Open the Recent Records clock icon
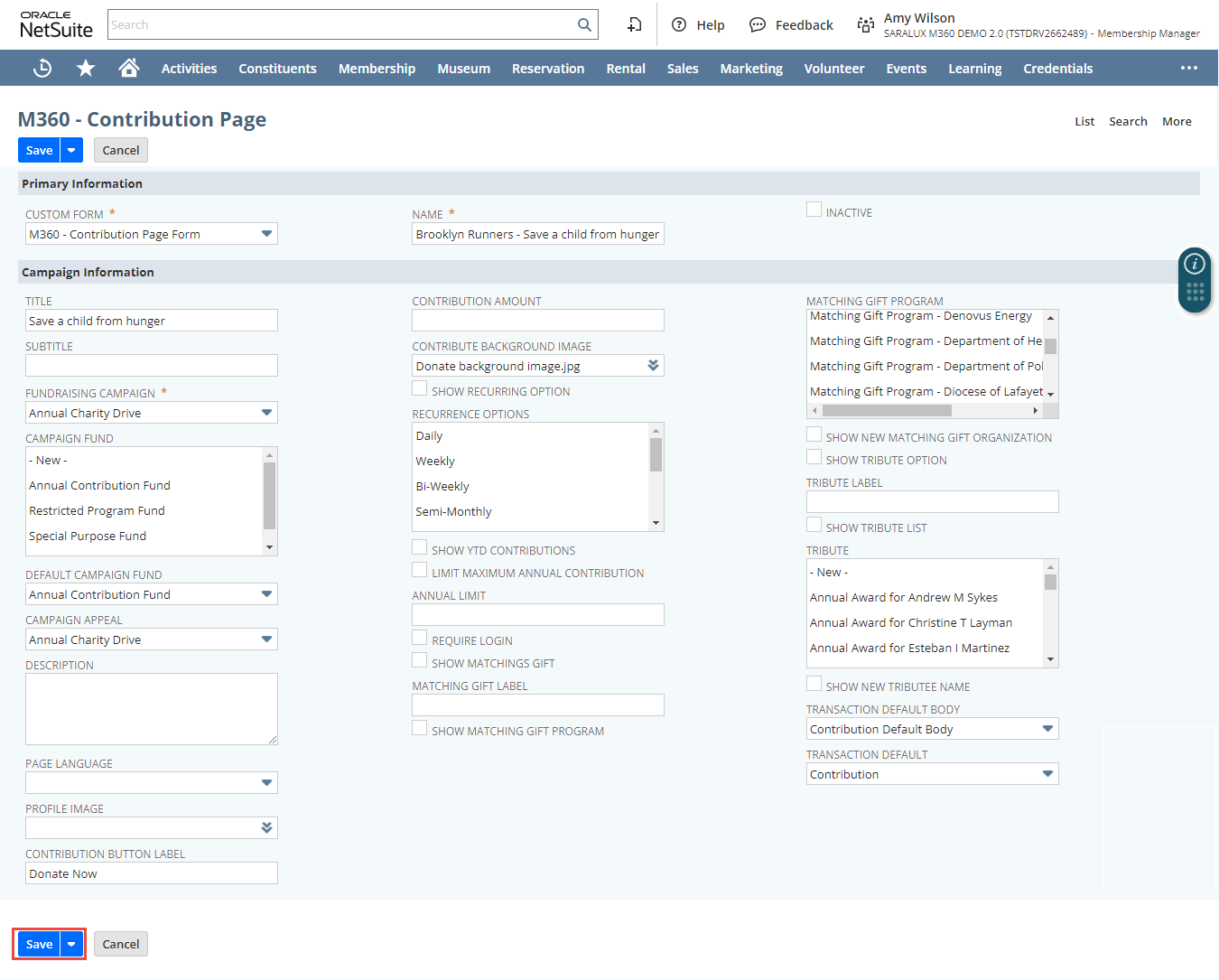The width and height of the screenshot is (1219, 980). coord(42,69)
